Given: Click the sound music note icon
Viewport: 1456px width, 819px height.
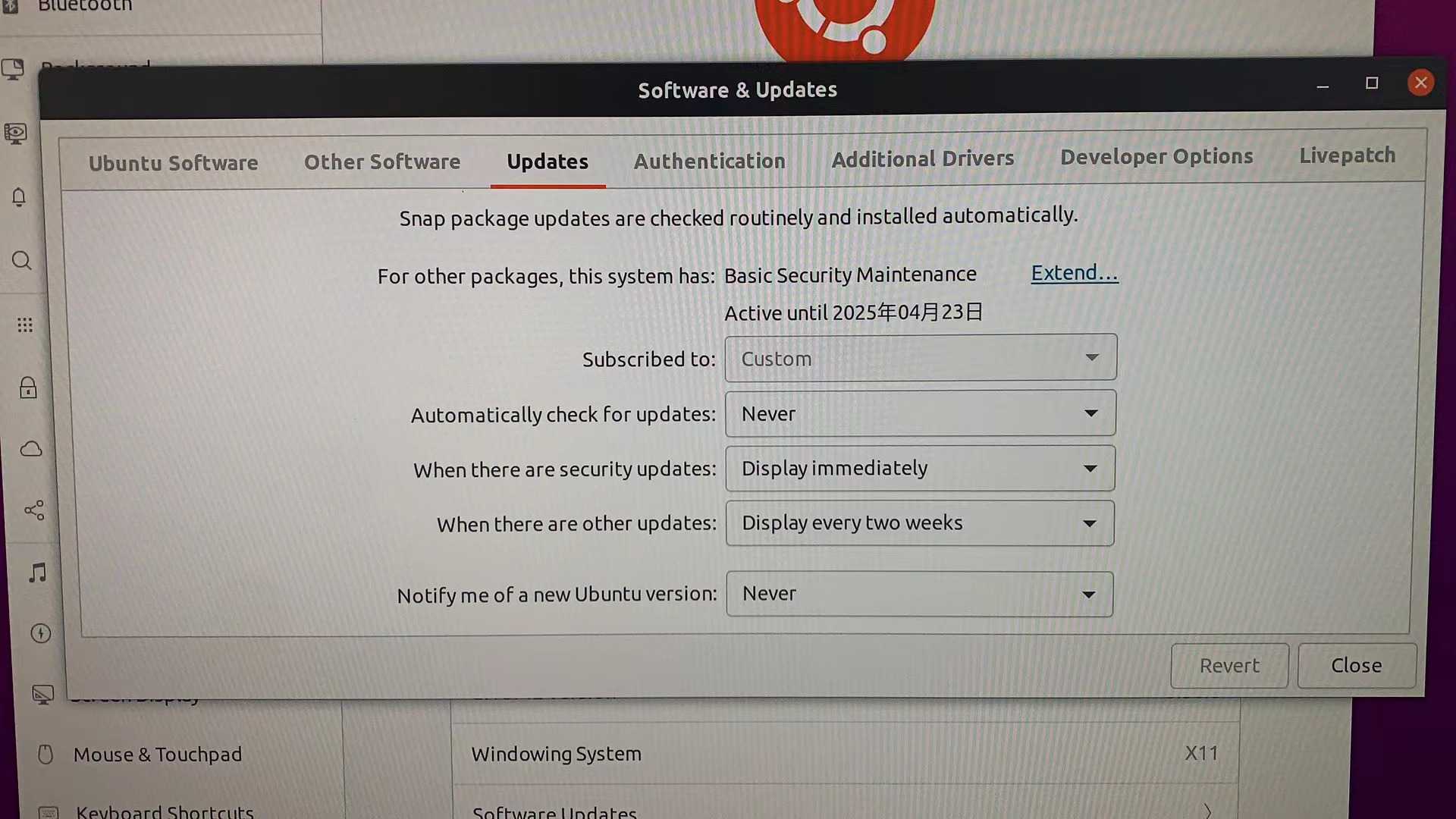Looking at the screenshot, I should [37, 573].
